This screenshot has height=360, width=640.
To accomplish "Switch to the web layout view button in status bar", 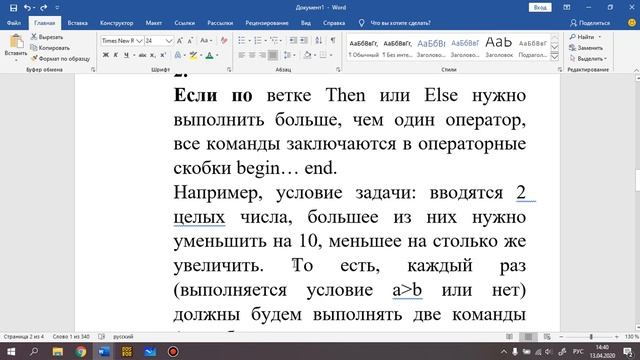I will [x=547, y=337].
